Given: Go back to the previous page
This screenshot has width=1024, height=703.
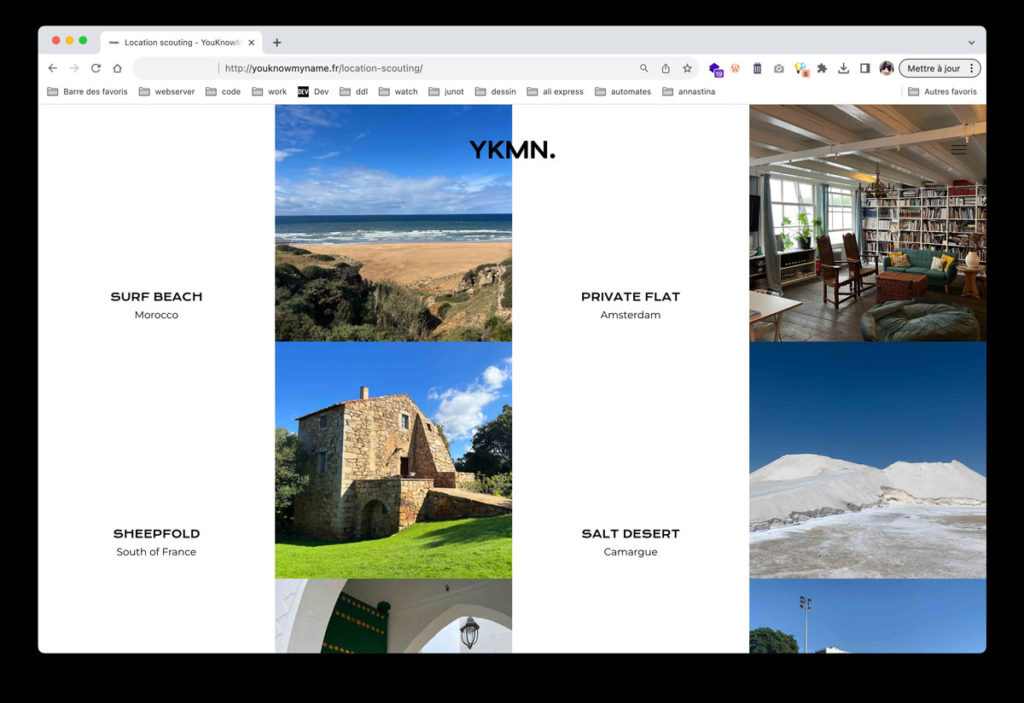Looking at the screenshot, I should 53,68.
